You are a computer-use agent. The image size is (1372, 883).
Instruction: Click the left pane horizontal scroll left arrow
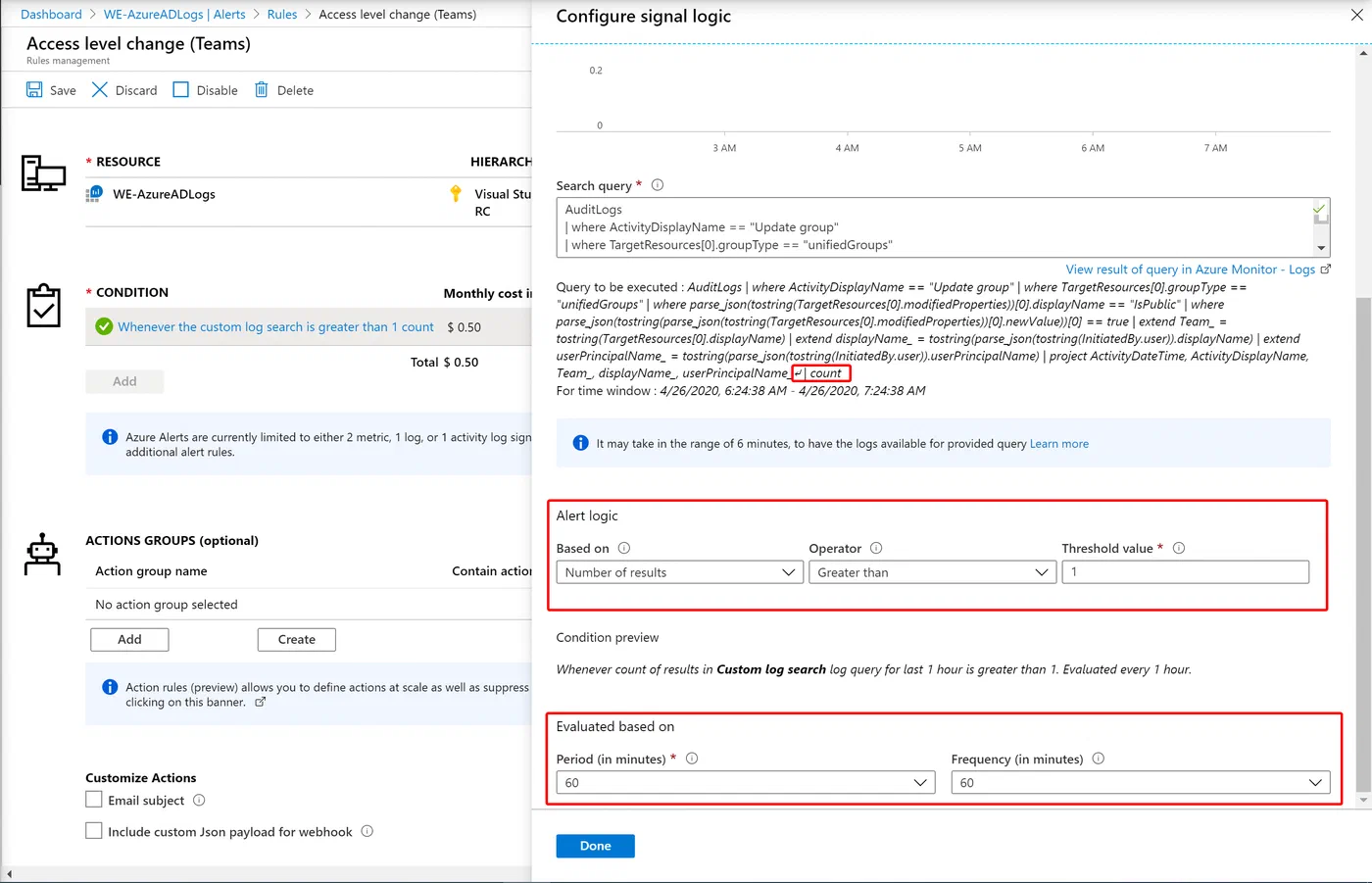click(9, 874)
